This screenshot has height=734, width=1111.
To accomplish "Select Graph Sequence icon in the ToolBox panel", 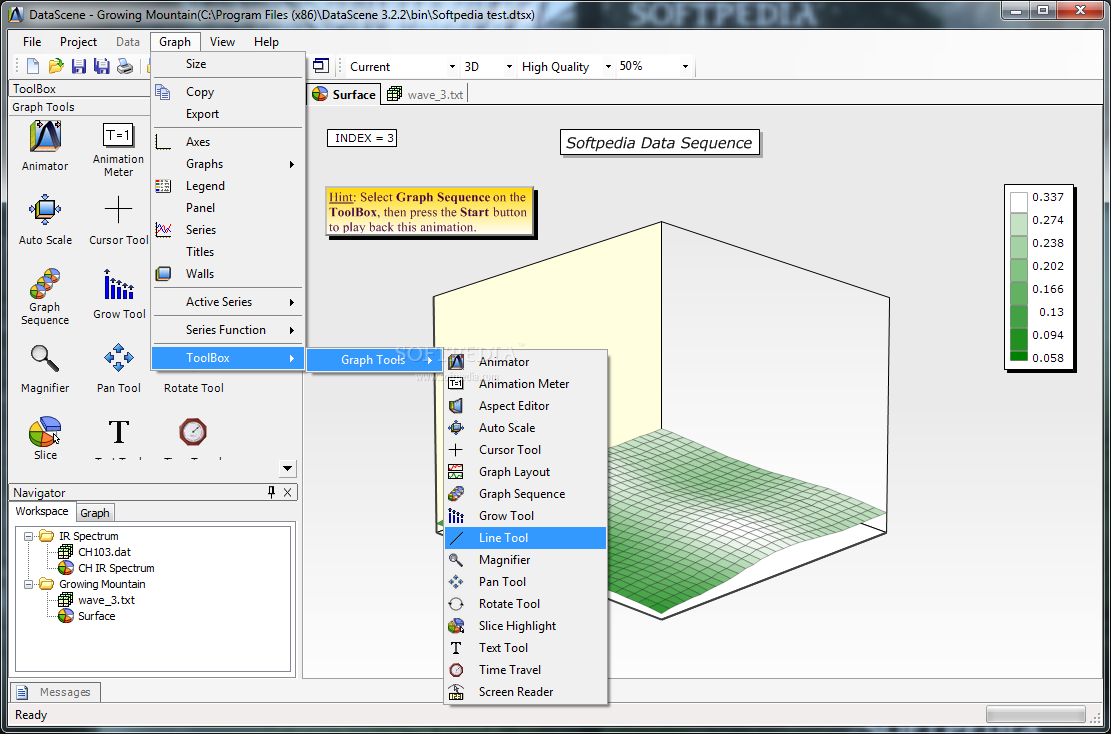I will 45,283.
